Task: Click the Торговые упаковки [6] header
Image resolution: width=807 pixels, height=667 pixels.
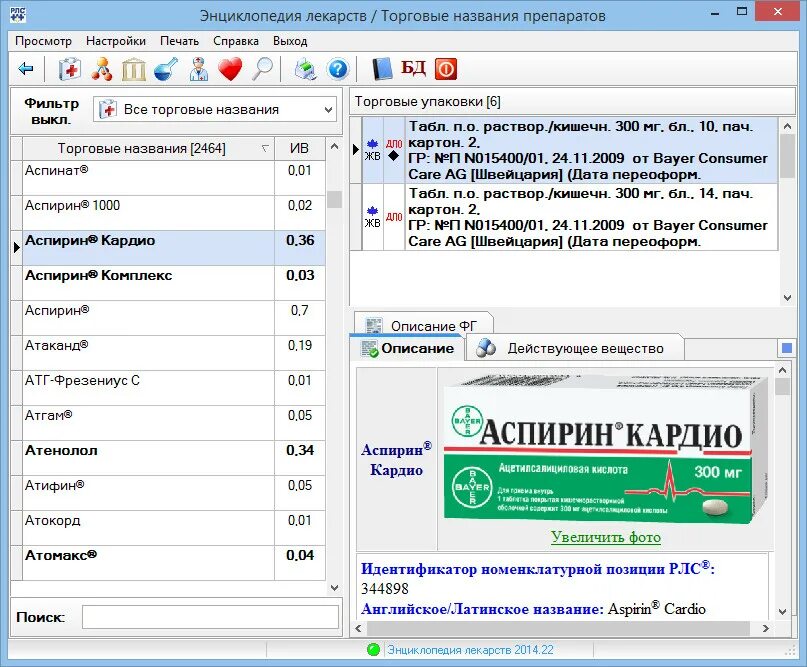Action: (x=572, y=101)
